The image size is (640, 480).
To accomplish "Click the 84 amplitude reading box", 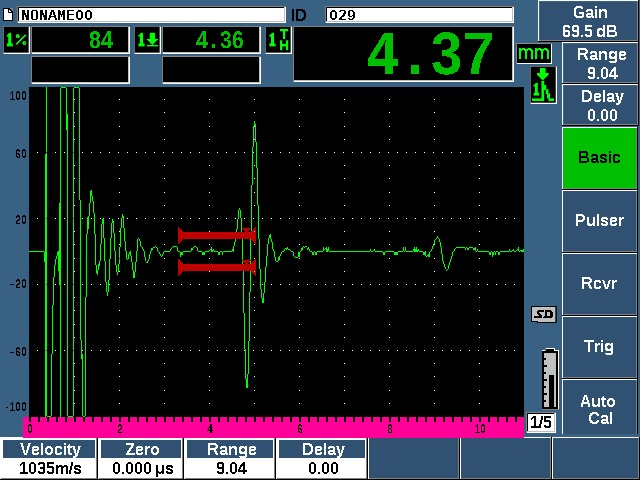I will pos(80,40).
